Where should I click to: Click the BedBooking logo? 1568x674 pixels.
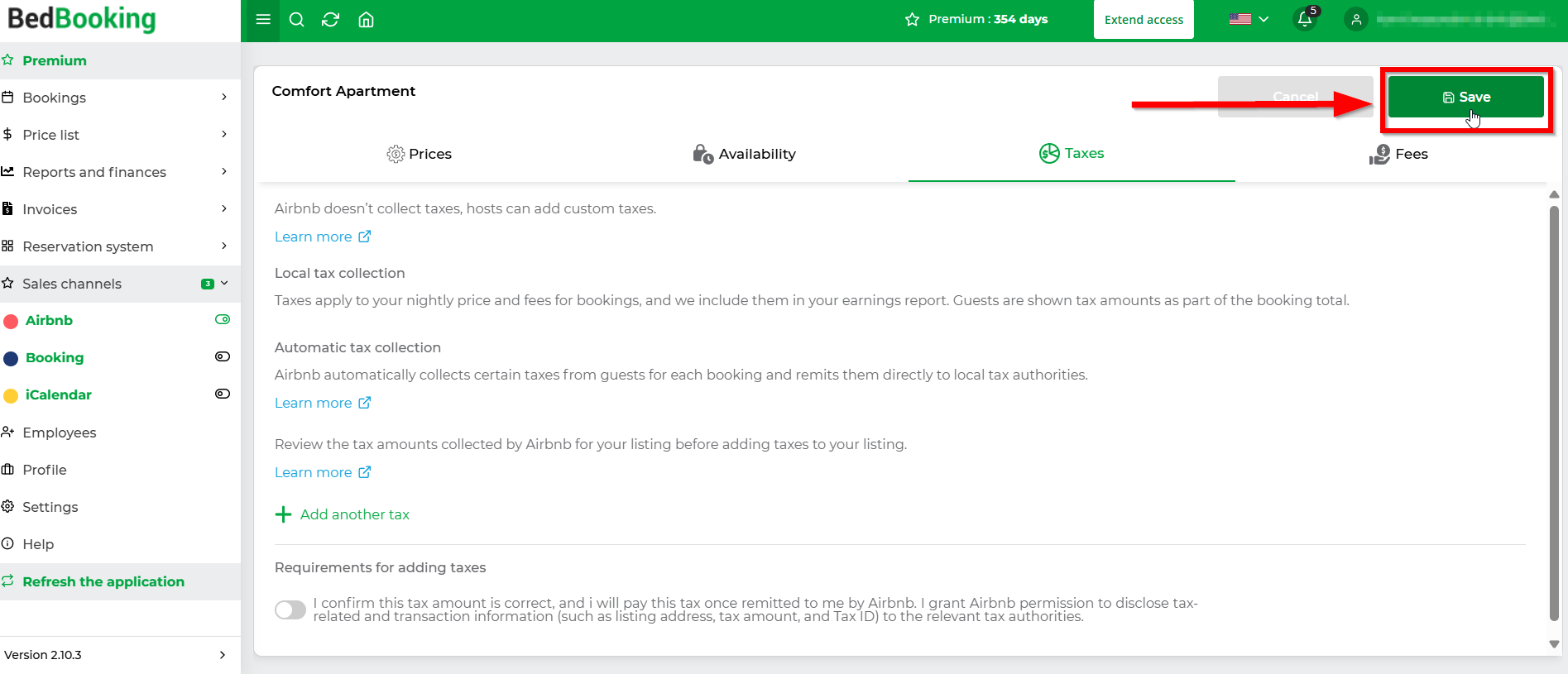(x=81, y=19)
